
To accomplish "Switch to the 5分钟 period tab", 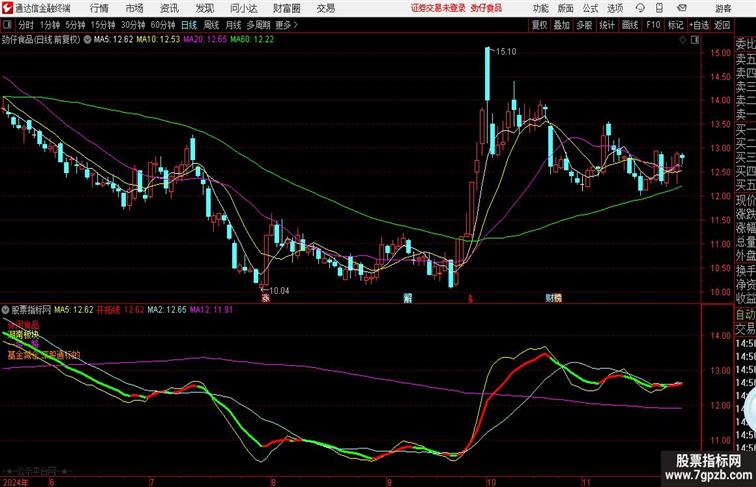I will (x=75, y=25).
